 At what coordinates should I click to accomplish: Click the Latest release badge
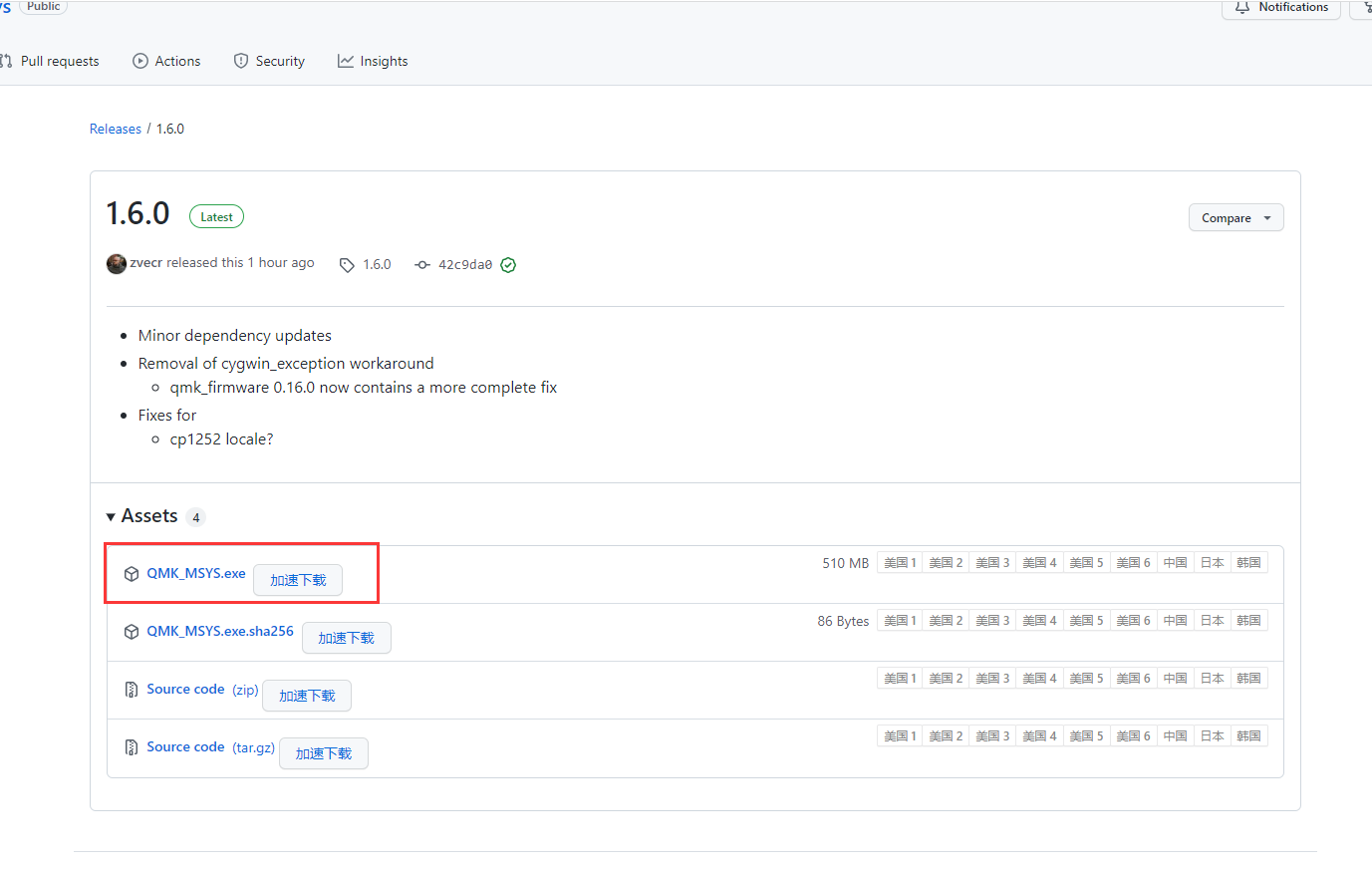pyautogui.click(x=216, y=216)
